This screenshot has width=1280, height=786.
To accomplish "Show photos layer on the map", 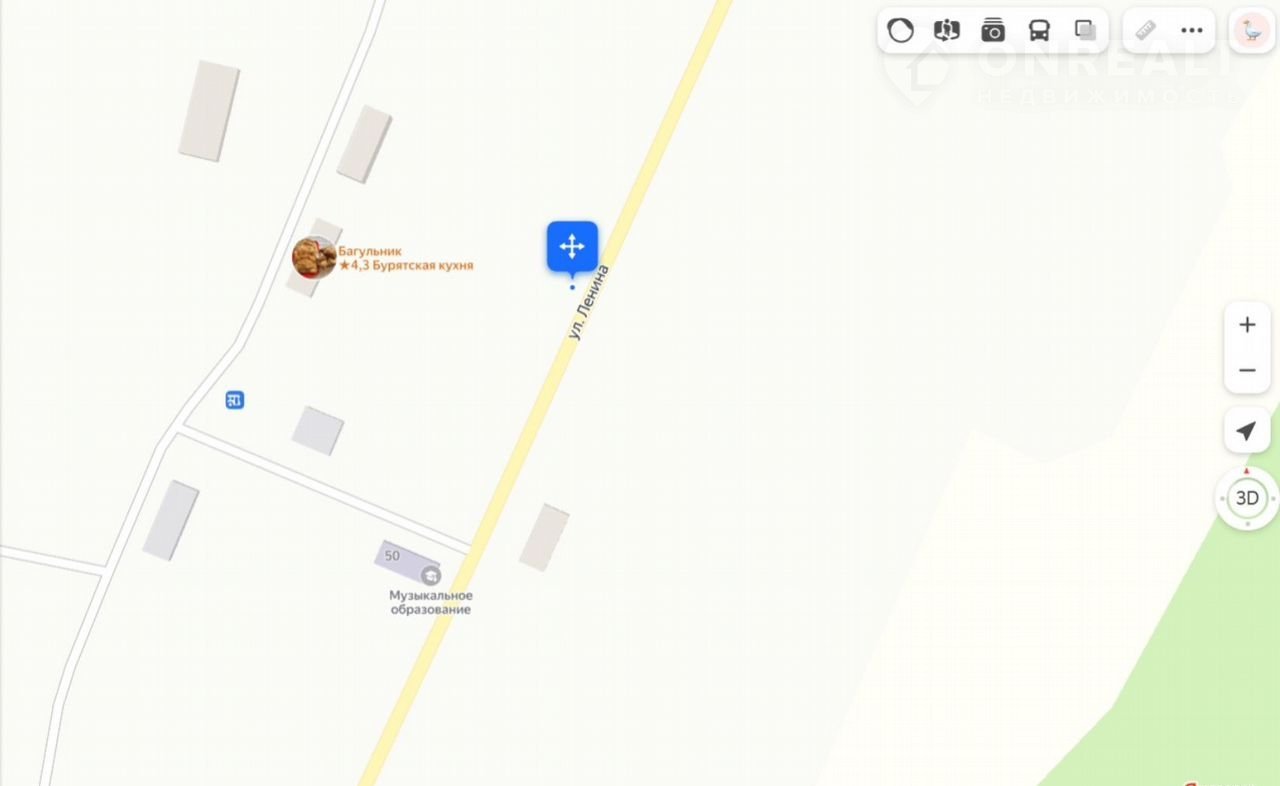I will pyautogui.click(x=993, y=30).
